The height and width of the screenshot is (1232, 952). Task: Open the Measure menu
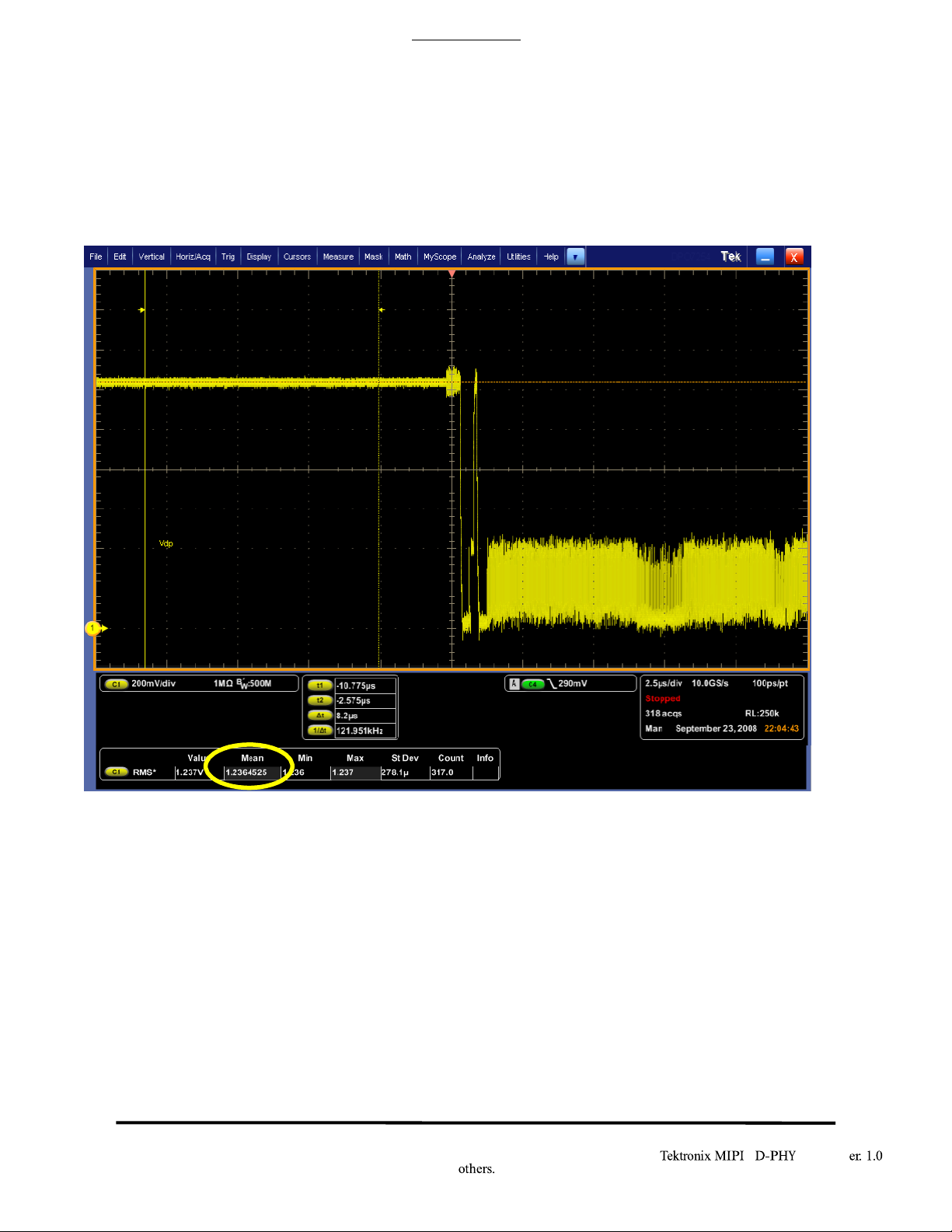[338, 257]
